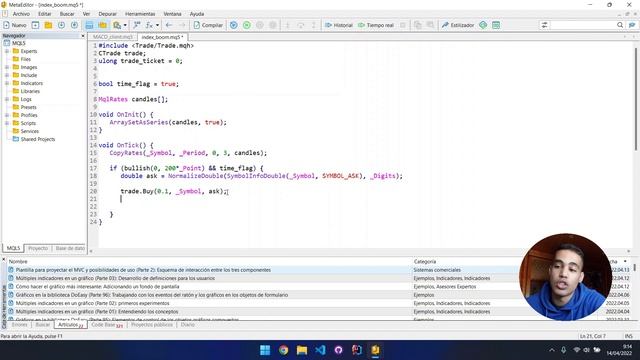Image resolution: width=640 pixels, height=360 pixels.
Task: Click the blue start debugging icon
Action: (x=233, y=25)
